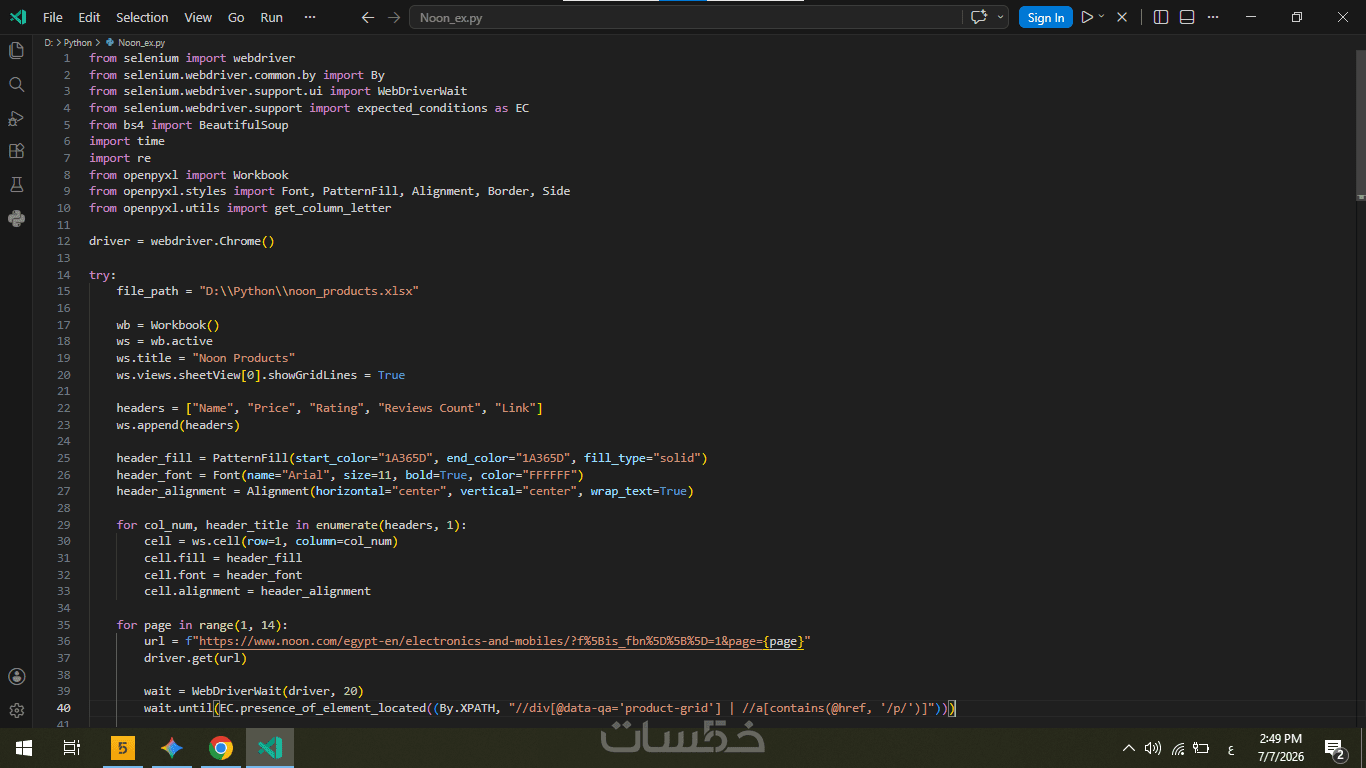This screenshot has width=1366, height=768.
Task: Open the Go menu
Action: tap(236, 17)
